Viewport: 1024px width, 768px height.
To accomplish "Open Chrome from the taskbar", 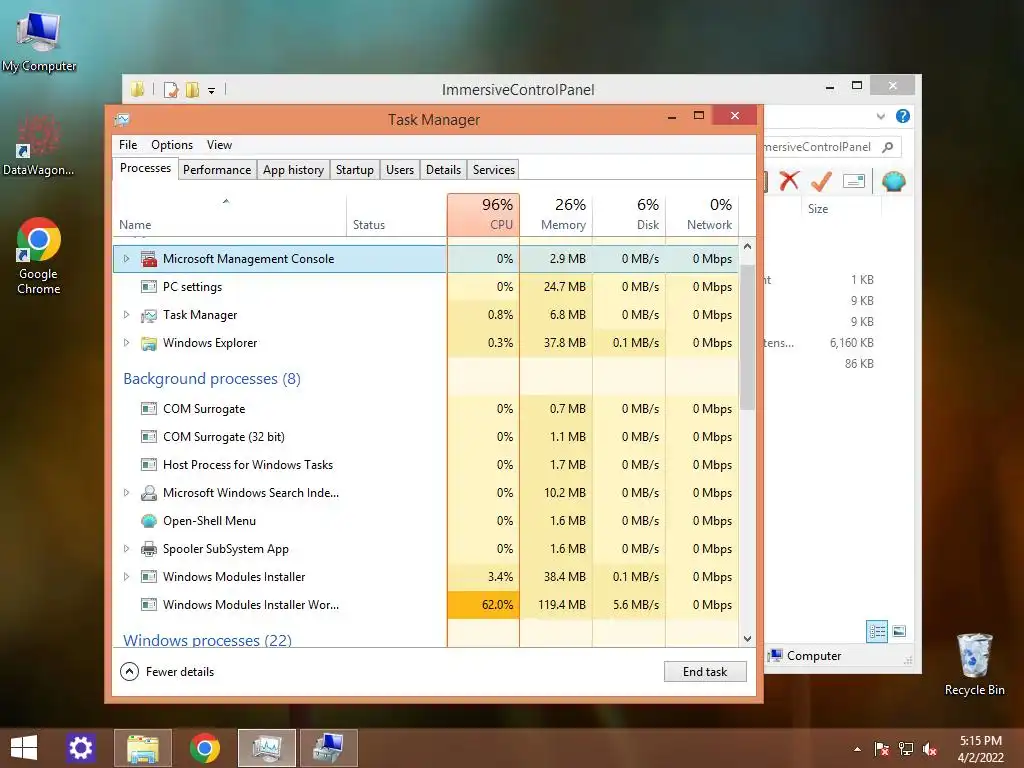I will pos(204,748).
